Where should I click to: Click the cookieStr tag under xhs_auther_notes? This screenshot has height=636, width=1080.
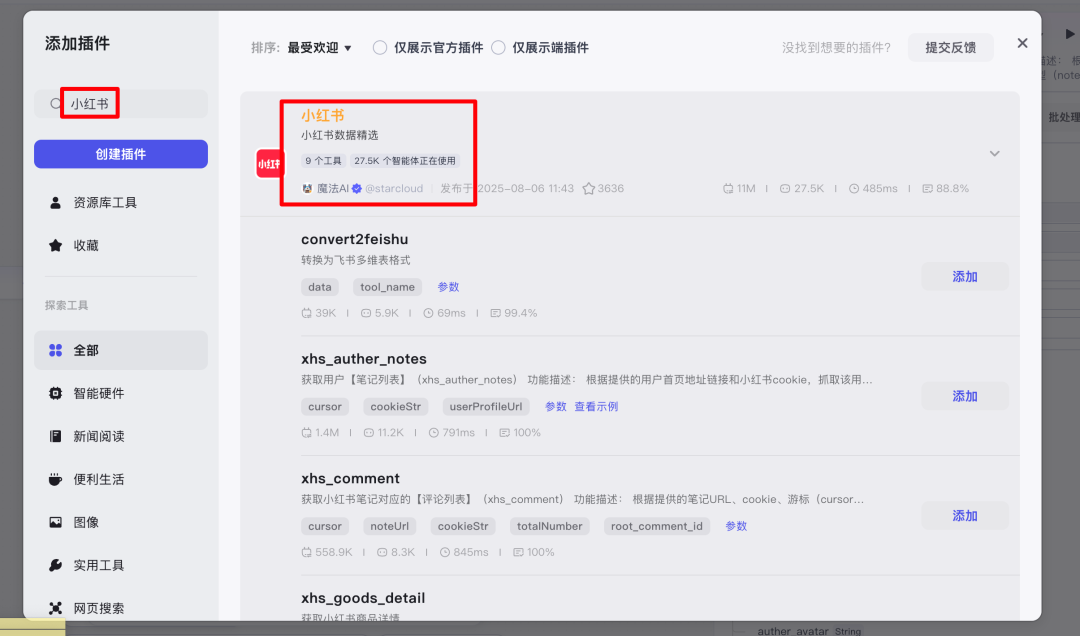[x=395, y=407]
